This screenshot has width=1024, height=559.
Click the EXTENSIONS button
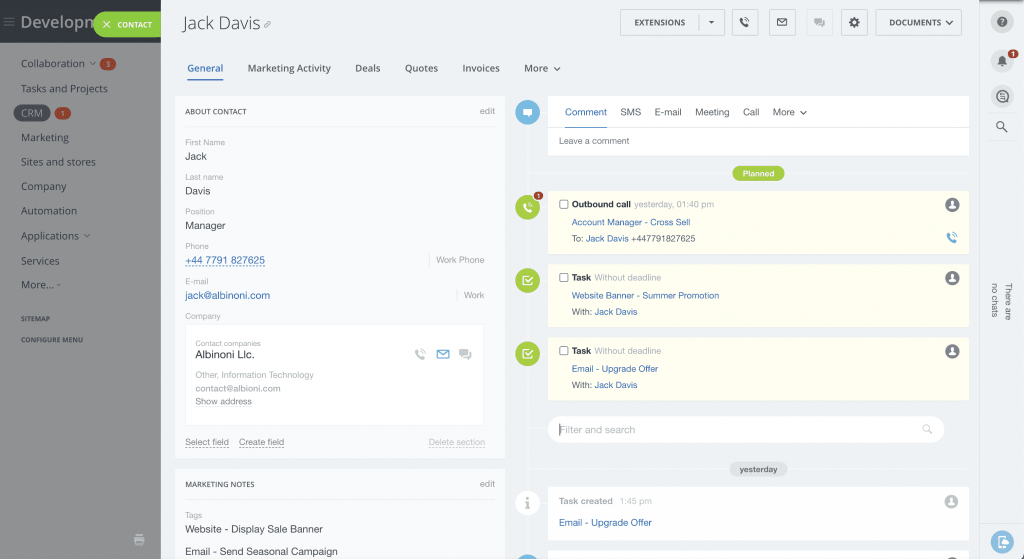click(x=660, y=22)
